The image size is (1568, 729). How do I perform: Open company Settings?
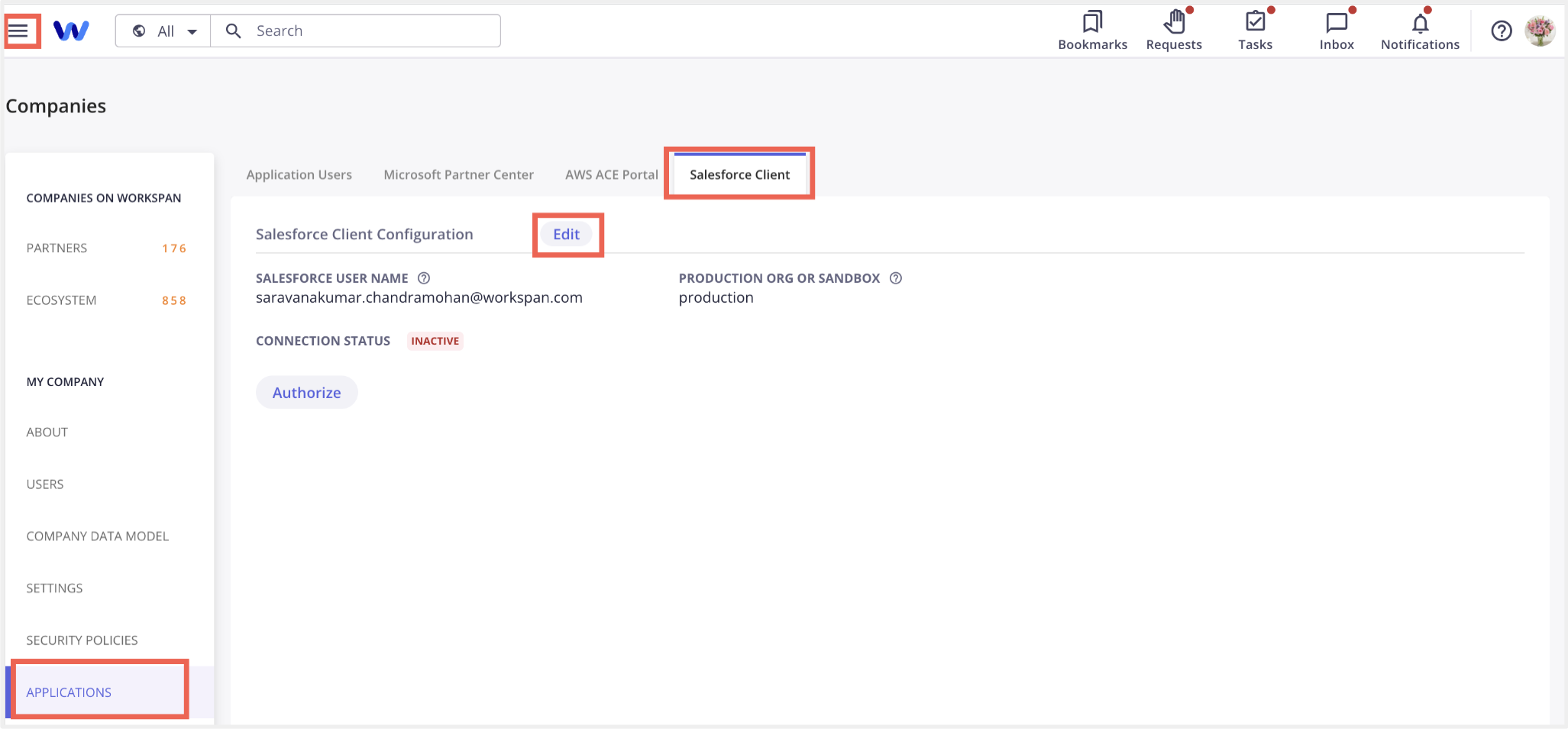tap(109, 588)
